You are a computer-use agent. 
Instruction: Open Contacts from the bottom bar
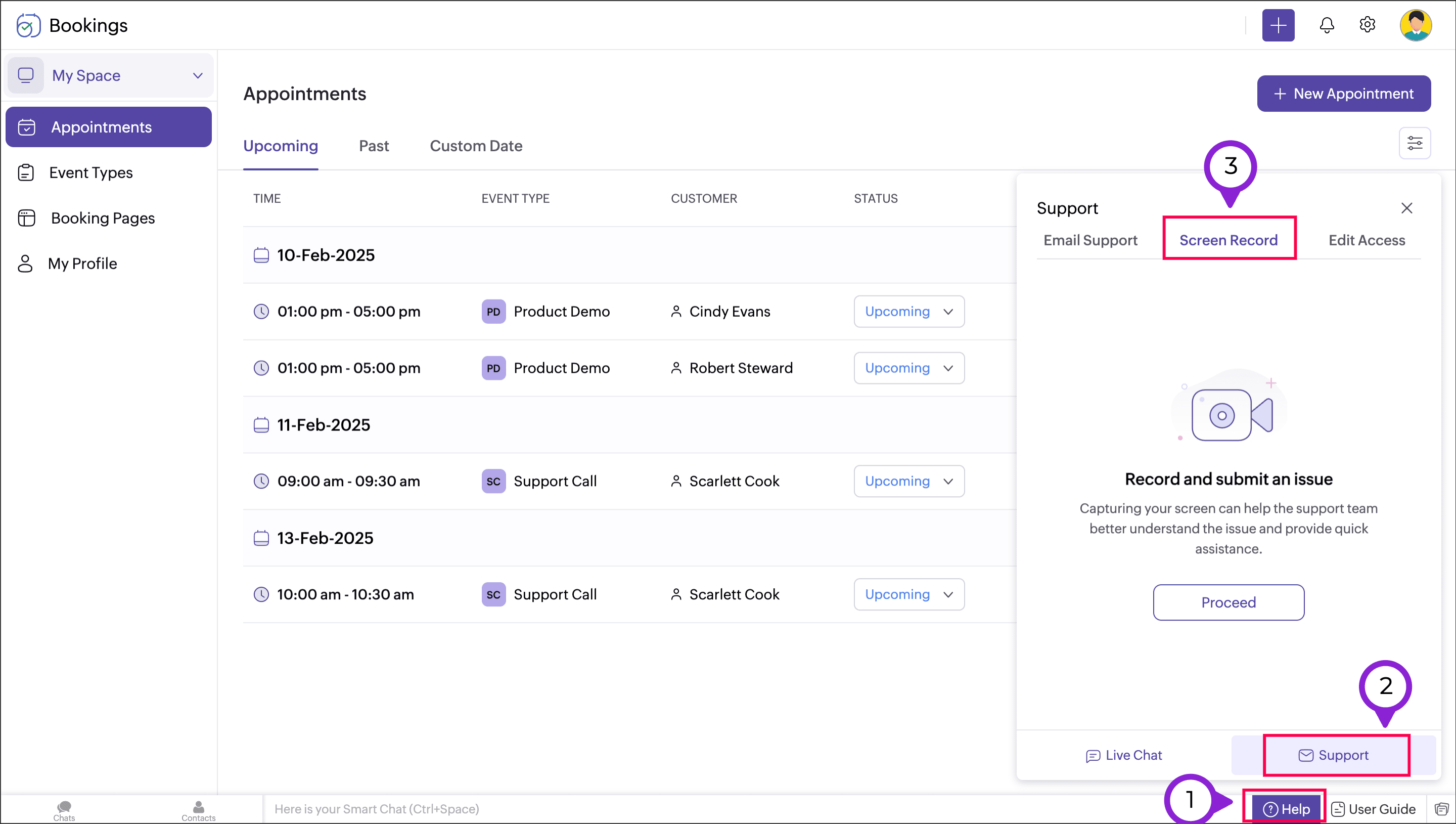(199, 810)
